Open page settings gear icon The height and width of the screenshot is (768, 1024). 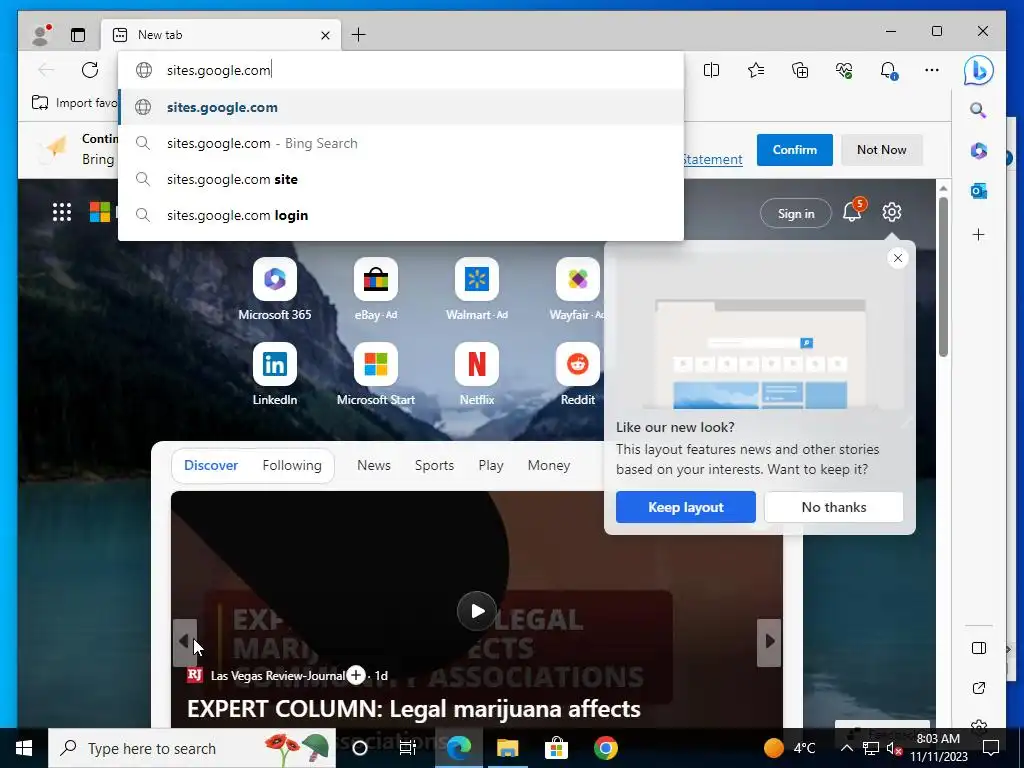point(891,212)
